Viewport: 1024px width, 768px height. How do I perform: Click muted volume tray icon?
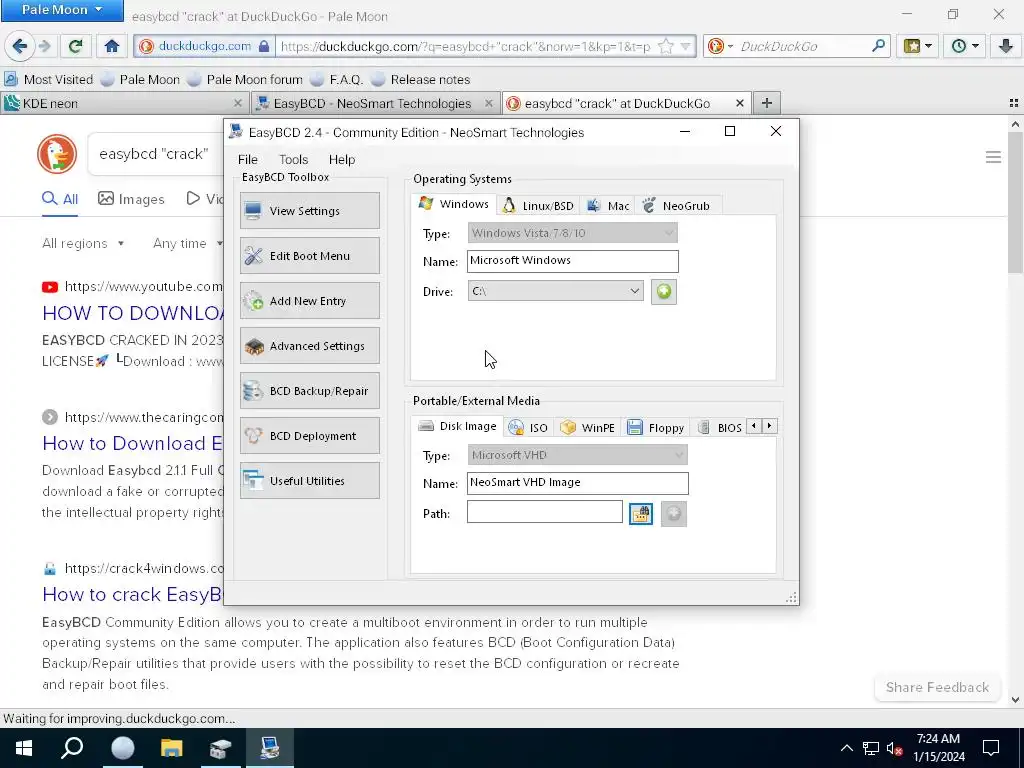pos(894,748)
